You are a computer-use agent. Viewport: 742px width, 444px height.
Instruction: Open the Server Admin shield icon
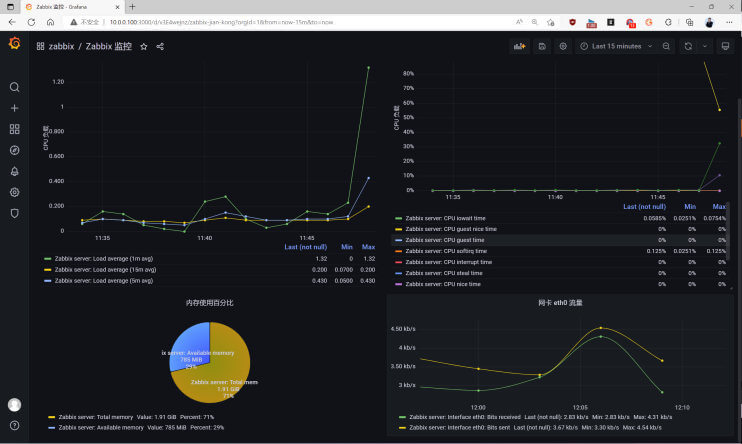pyautogui.click(x=15, y=213)
